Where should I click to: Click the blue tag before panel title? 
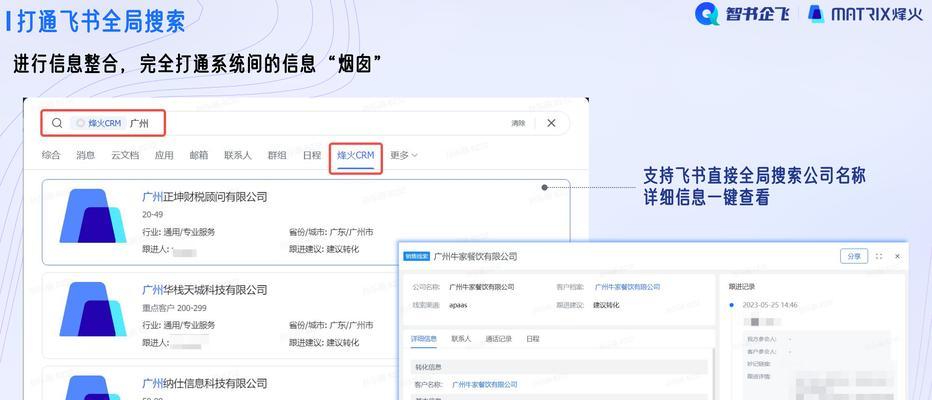(x=417, y=257)
